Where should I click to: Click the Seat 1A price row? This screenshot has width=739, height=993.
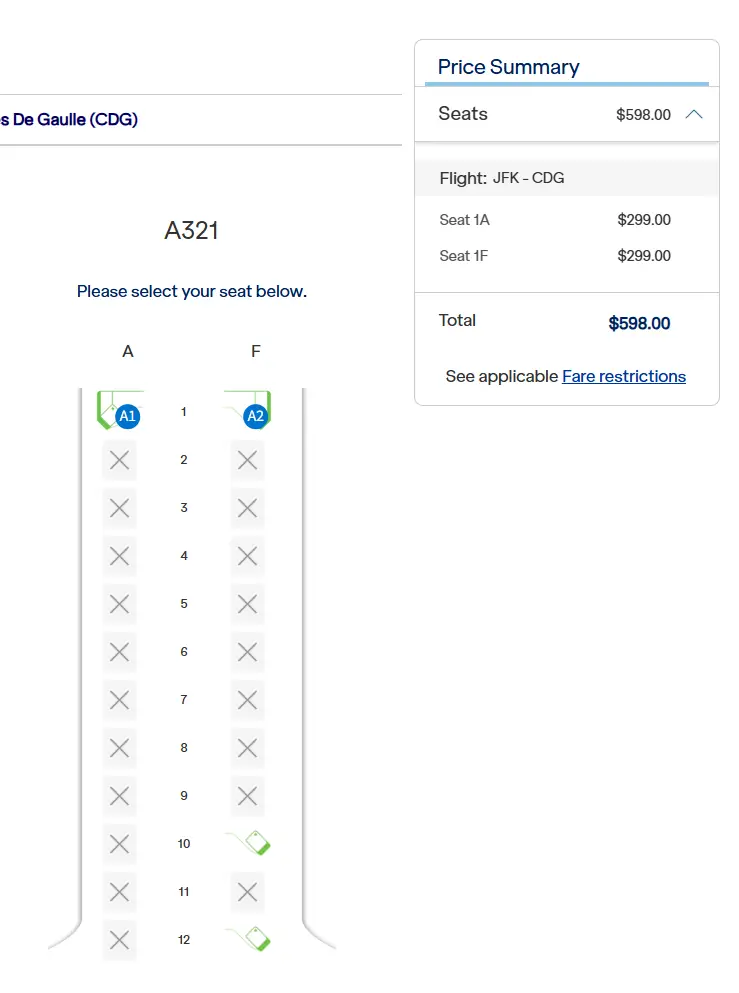[x=566, y=220]
